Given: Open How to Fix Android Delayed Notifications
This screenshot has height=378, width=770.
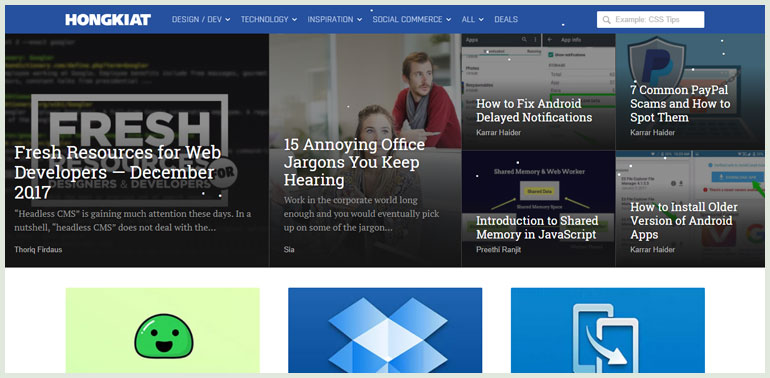Looking at the screenshot, I should click(534, 110).
